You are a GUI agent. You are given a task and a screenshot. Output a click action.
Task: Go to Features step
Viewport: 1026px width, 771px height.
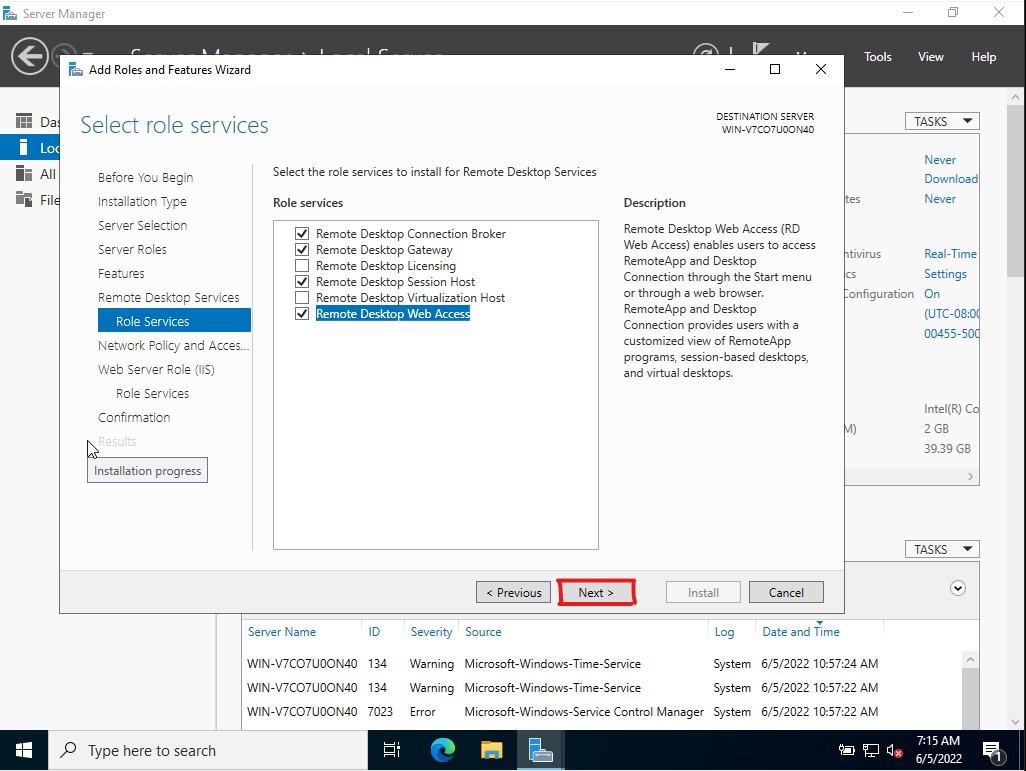[121, 274]
